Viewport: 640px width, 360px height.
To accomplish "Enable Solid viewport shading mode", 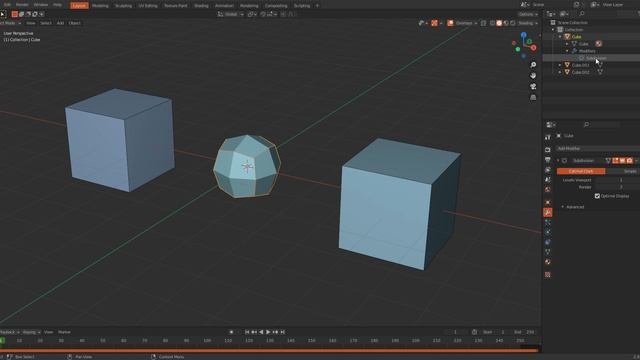I will coord(499,23).
